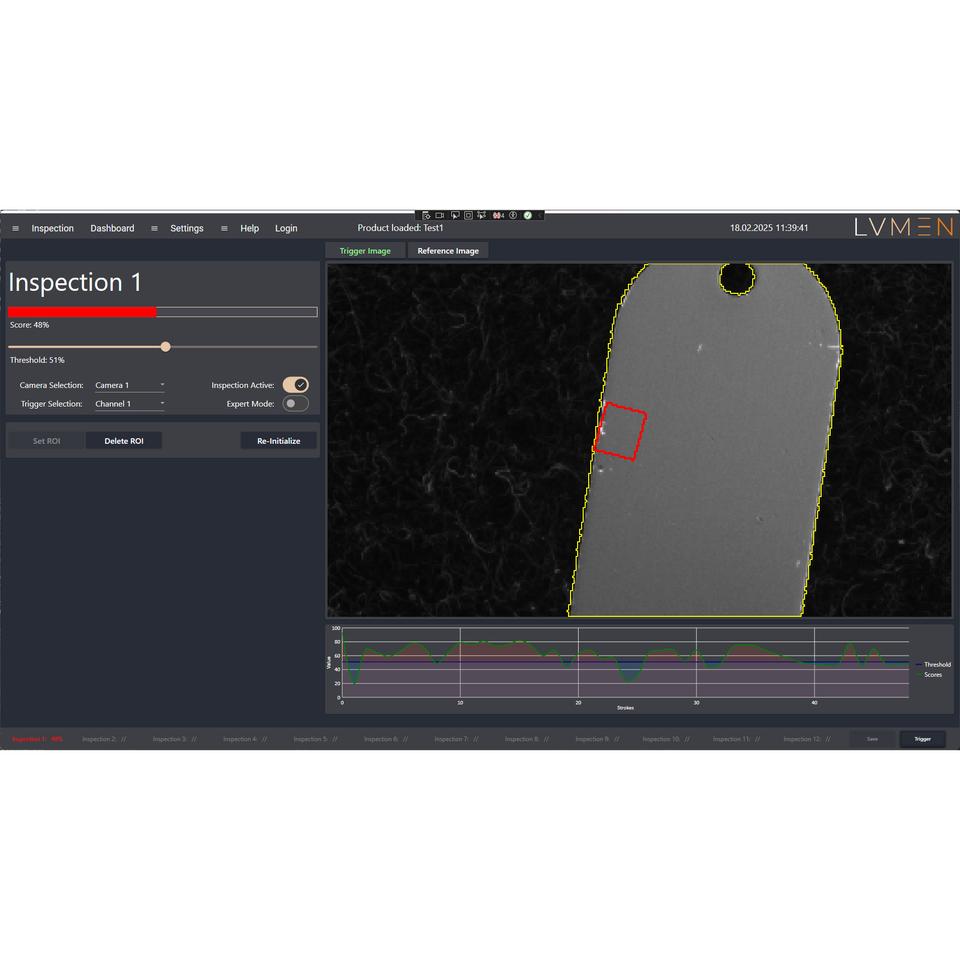Image resolution: width=960 pixels, height=960 pixels.
Task: Click the Delete ROI button
Action: 123,441
